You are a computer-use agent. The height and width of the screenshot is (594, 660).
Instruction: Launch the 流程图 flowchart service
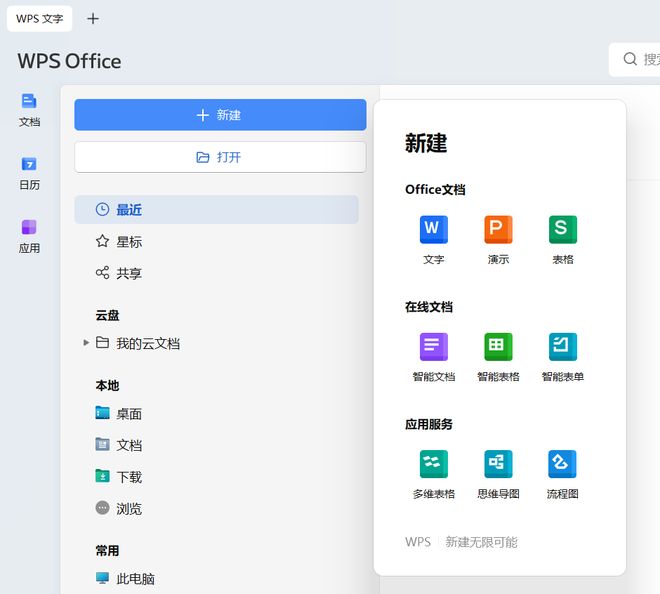point(563,474)
